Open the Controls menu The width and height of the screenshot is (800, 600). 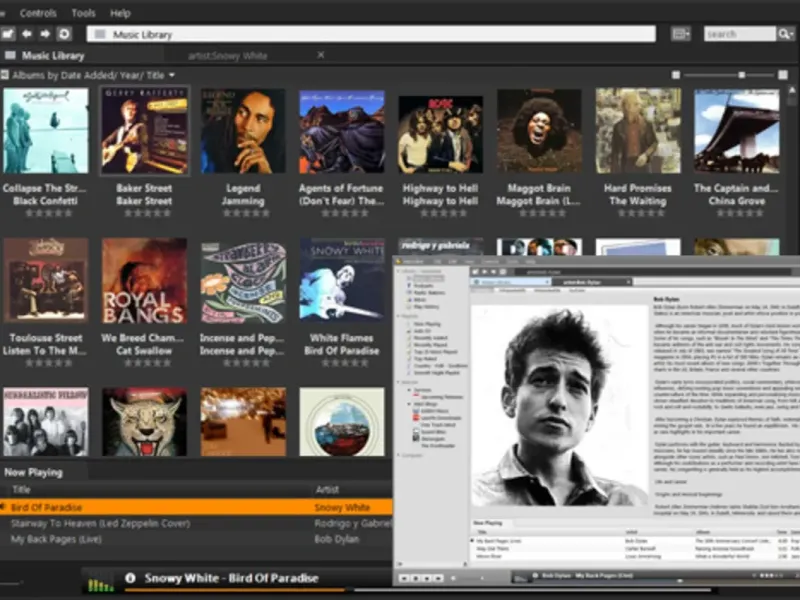point(38,13)
